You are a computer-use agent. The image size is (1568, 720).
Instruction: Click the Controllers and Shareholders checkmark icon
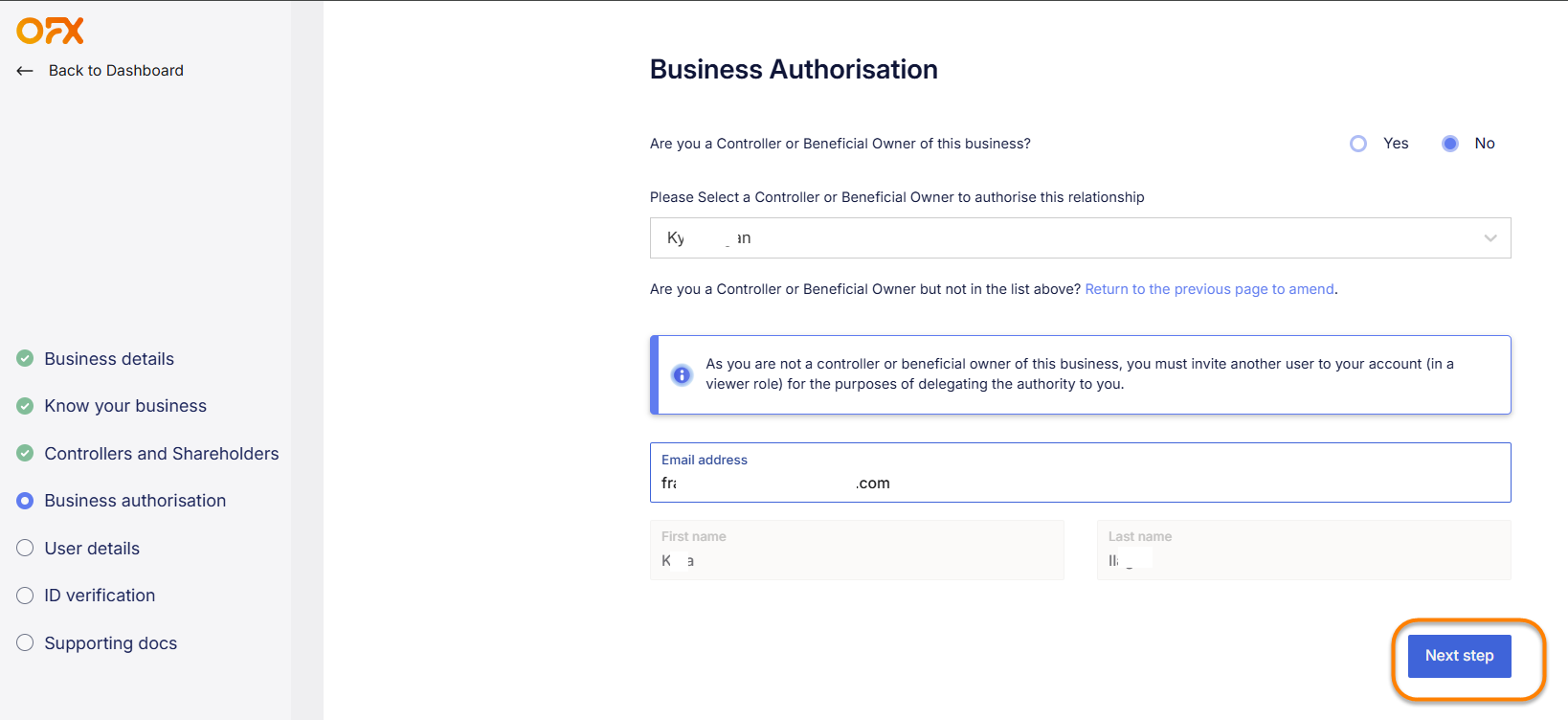(x=25, y=454)
